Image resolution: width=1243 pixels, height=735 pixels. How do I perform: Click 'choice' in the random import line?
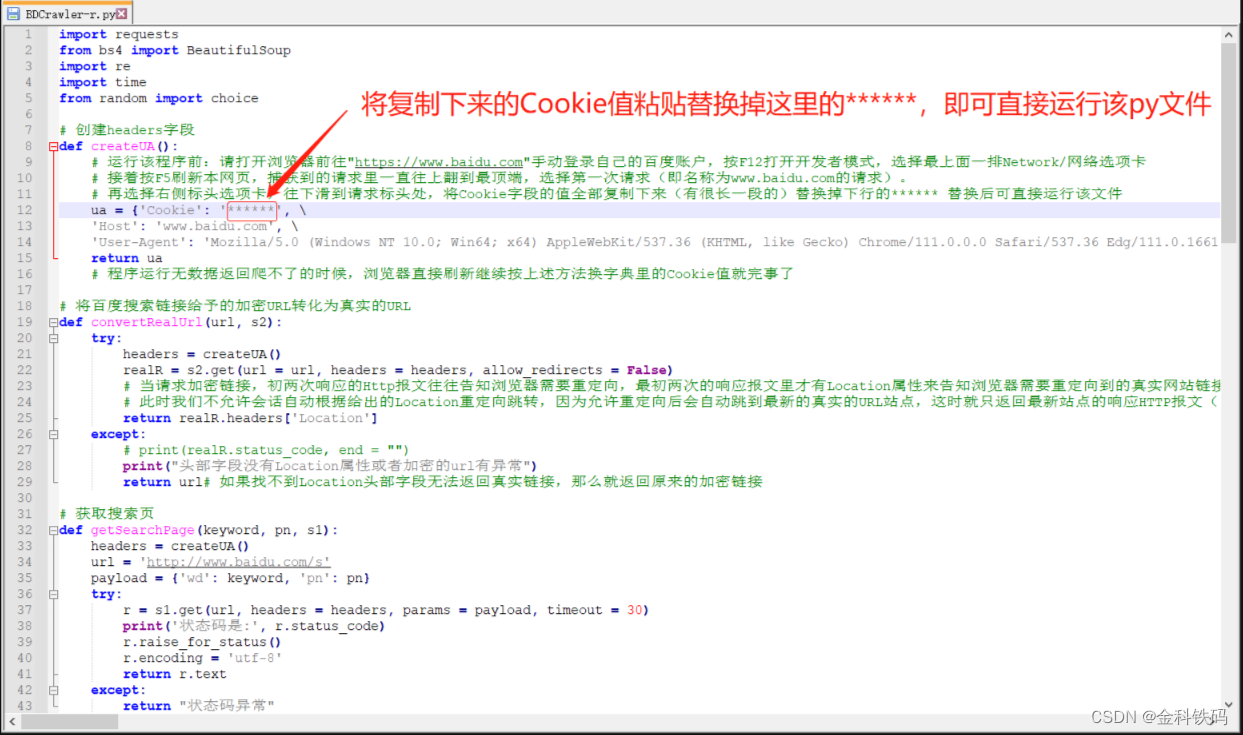coord(235,98)
